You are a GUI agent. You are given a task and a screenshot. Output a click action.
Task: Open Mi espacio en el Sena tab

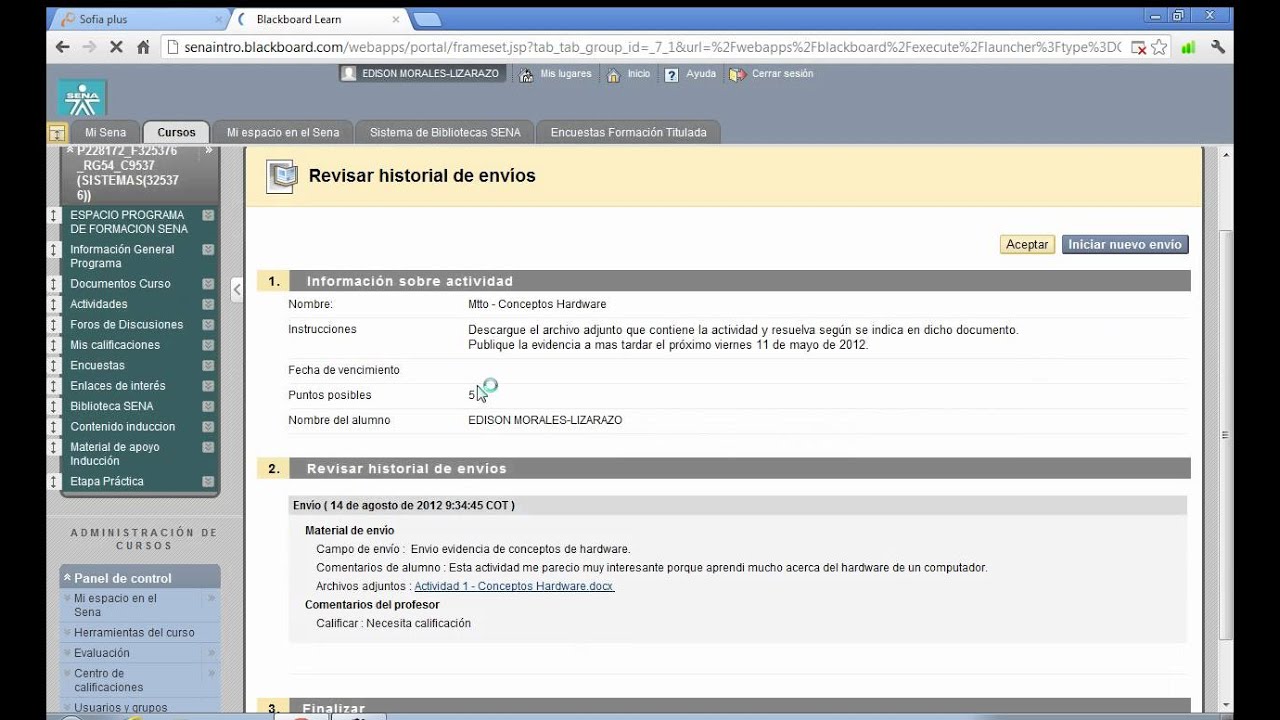pyautogui.click(x=283, y=132)
